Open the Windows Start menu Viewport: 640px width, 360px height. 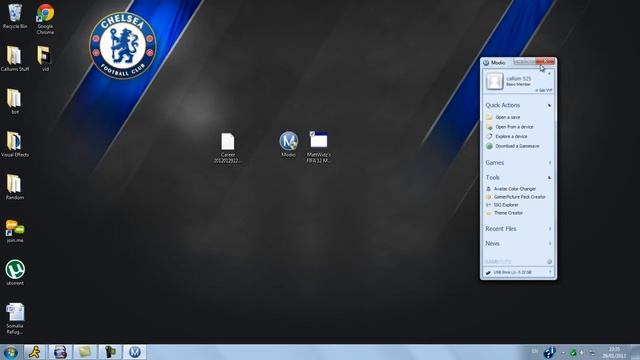pos(10,352)
